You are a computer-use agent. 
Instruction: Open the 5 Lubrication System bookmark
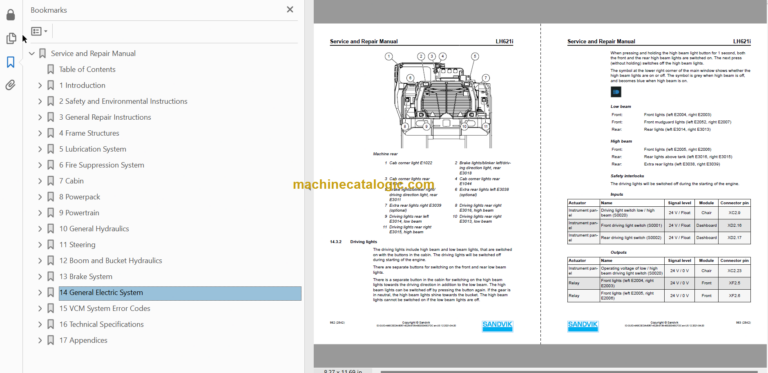93,149
